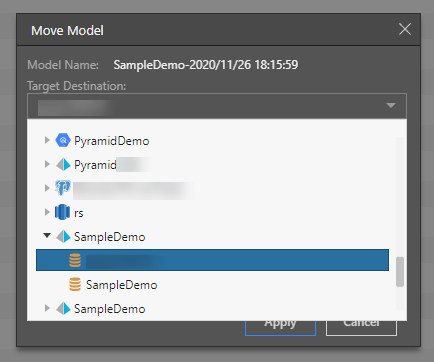Select the PyramidDemo server entry
Viewport: 434px width, 362px height.
[x=111, y=141]
